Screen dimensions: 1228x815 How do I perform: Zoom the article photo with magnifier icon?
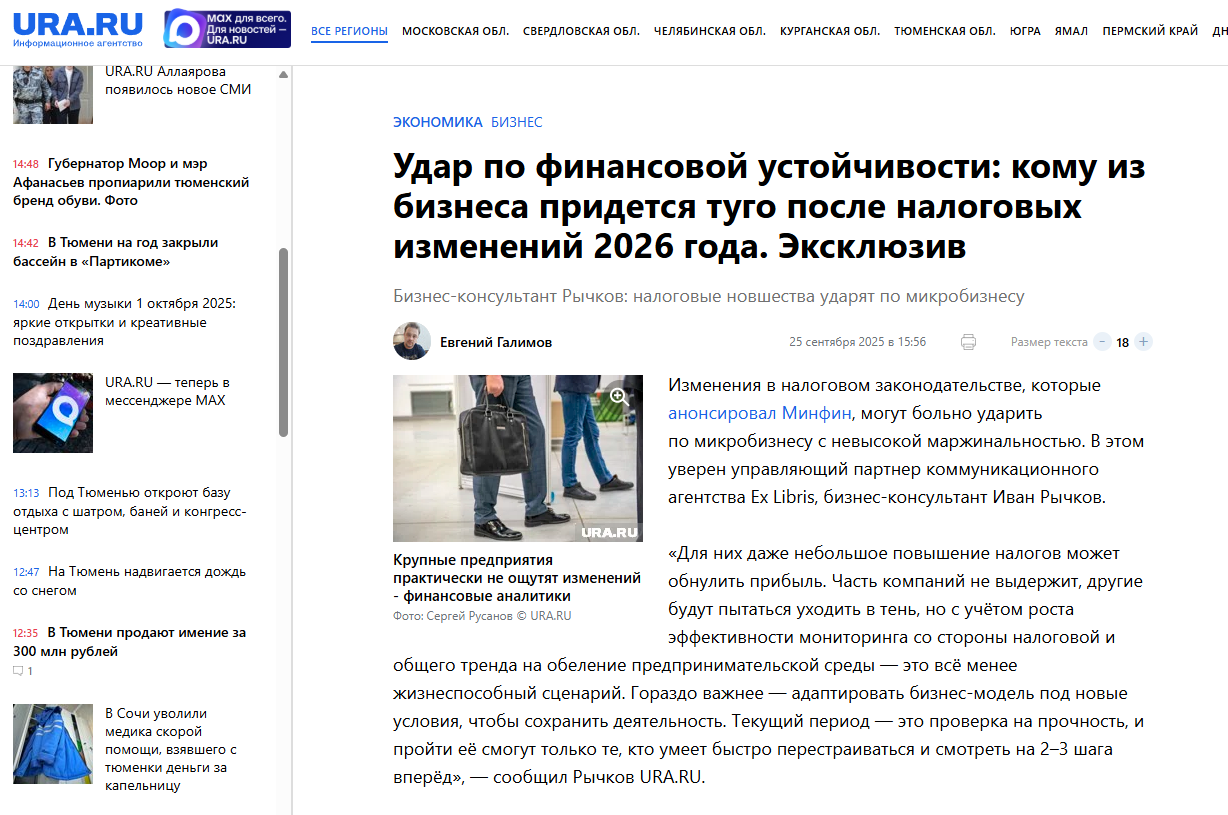[618, 395]
